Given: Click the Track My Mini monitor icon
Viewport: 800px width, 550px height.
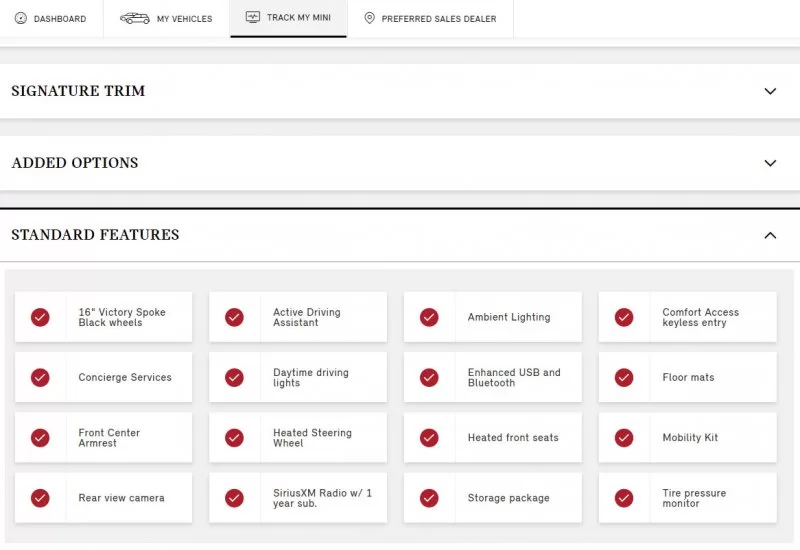Looking at the screenshot, I should (x=253, y=18).
